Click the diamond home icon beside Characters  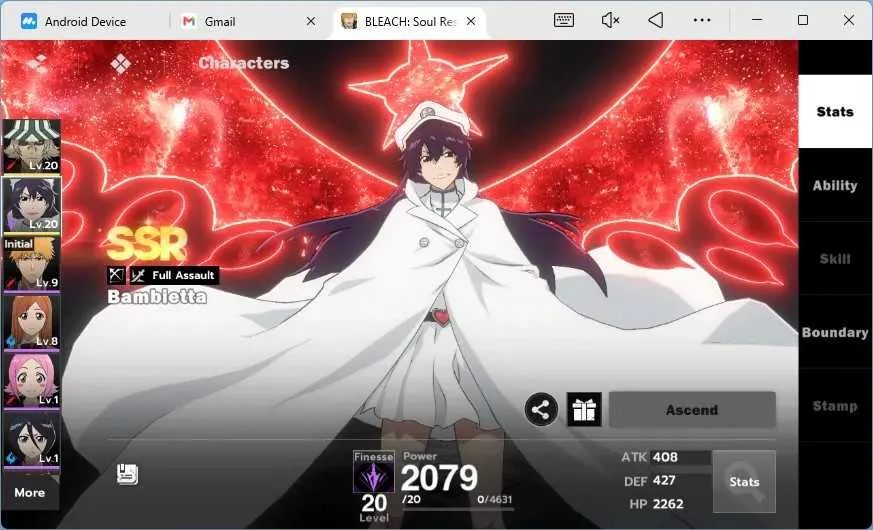tap(120, 64)
